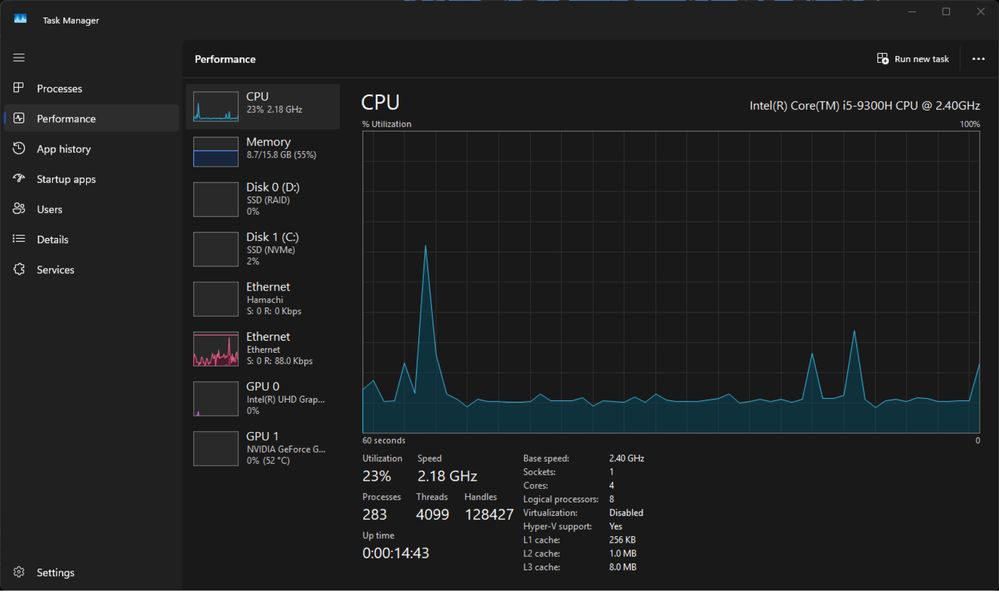
Task: Click the Startup apps gauge icon
Action: pos(18,178)
